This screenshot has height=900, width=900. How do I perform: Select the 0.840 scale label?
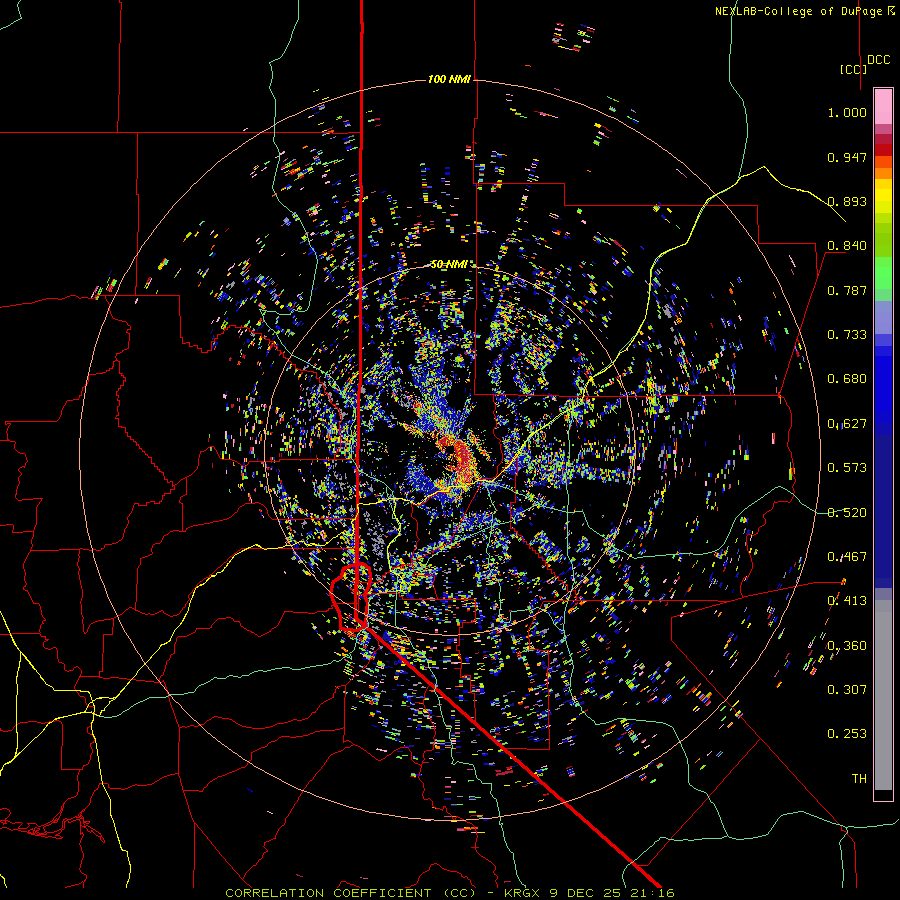(x=847, y=246)
